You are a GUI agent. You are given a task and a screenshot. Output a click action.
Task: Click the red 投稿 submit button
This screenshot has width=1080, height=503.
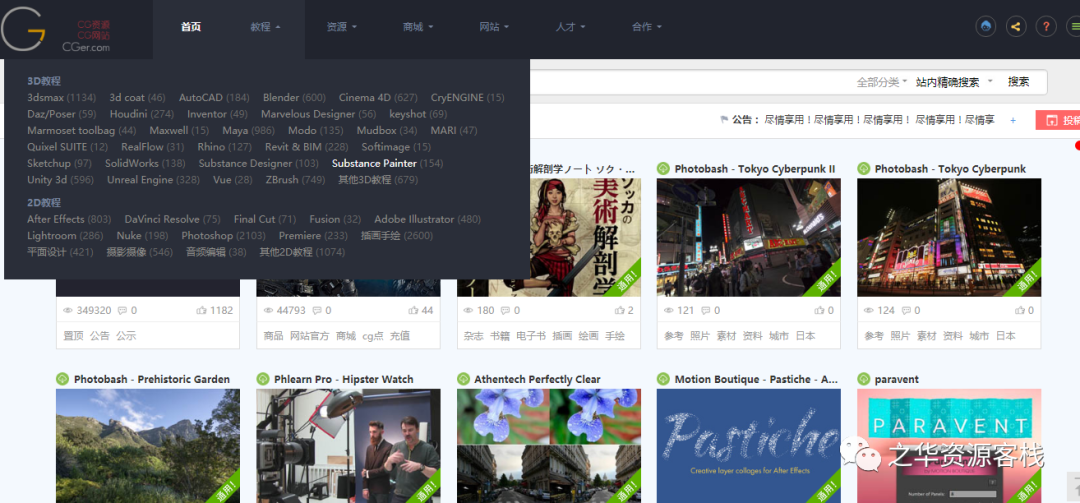[1060, 120]
